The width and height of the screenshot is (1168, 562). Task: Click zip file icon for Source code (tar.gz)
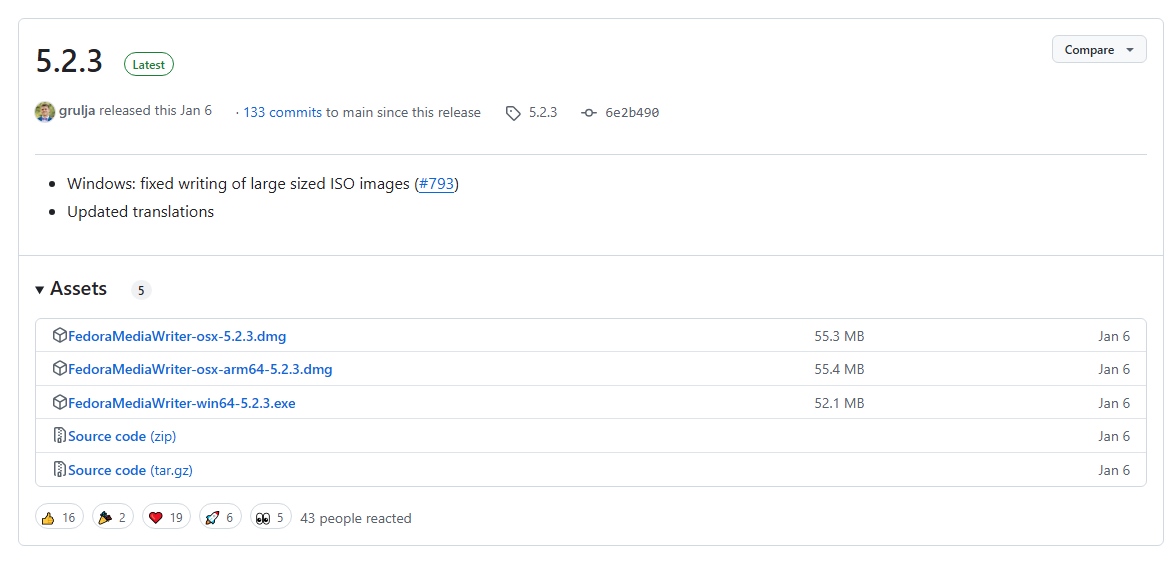[60, 470]
